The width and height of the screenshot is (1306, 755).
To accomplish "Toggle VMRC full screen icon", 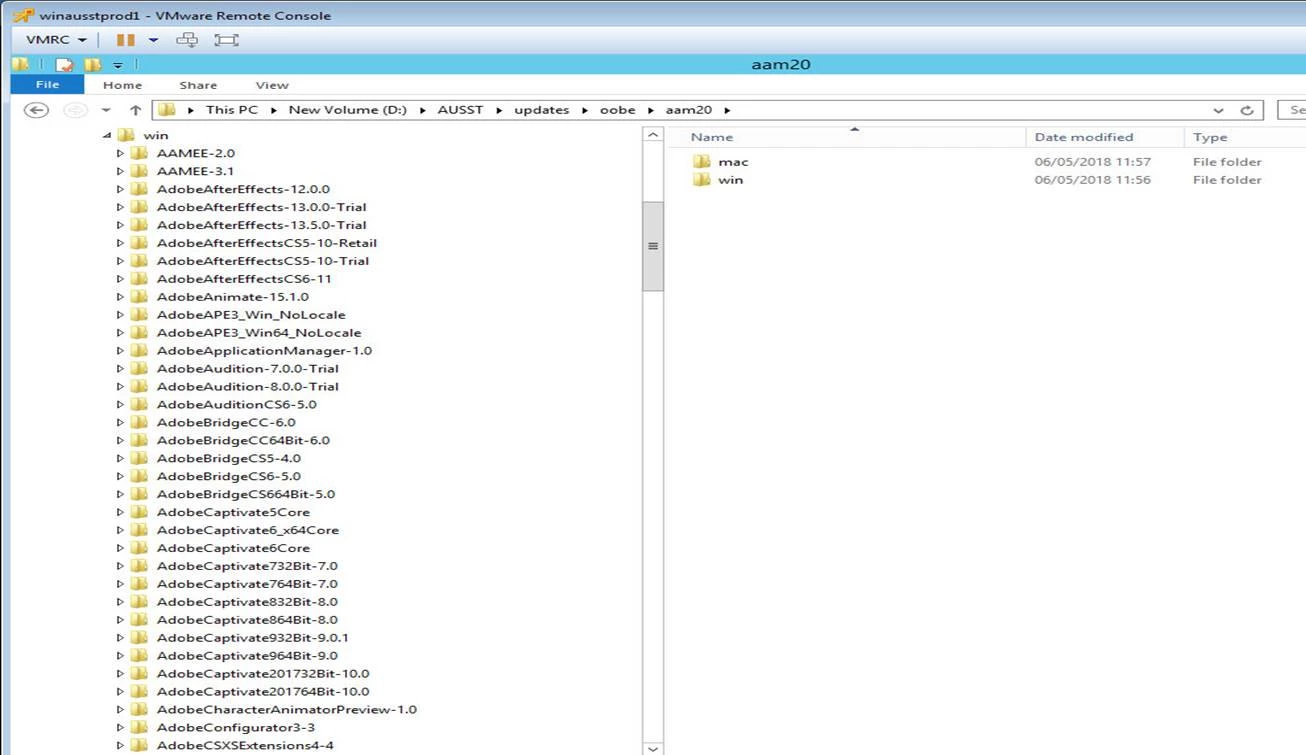I will tap(227, 40).
